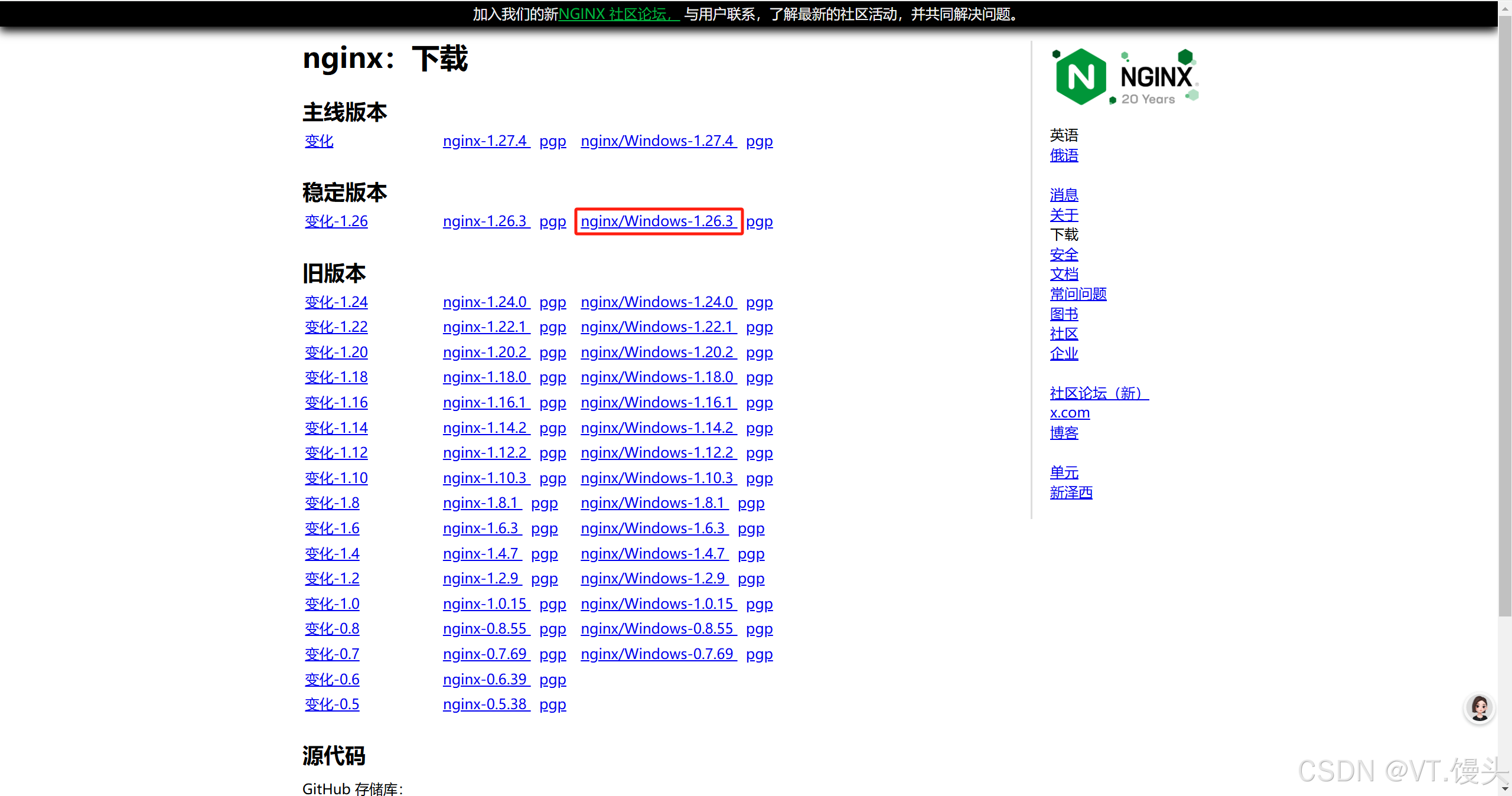Open the 变化-1.12 changelog
The width and height of the screenshot is (1512, 796).
[x=336, y=453]
